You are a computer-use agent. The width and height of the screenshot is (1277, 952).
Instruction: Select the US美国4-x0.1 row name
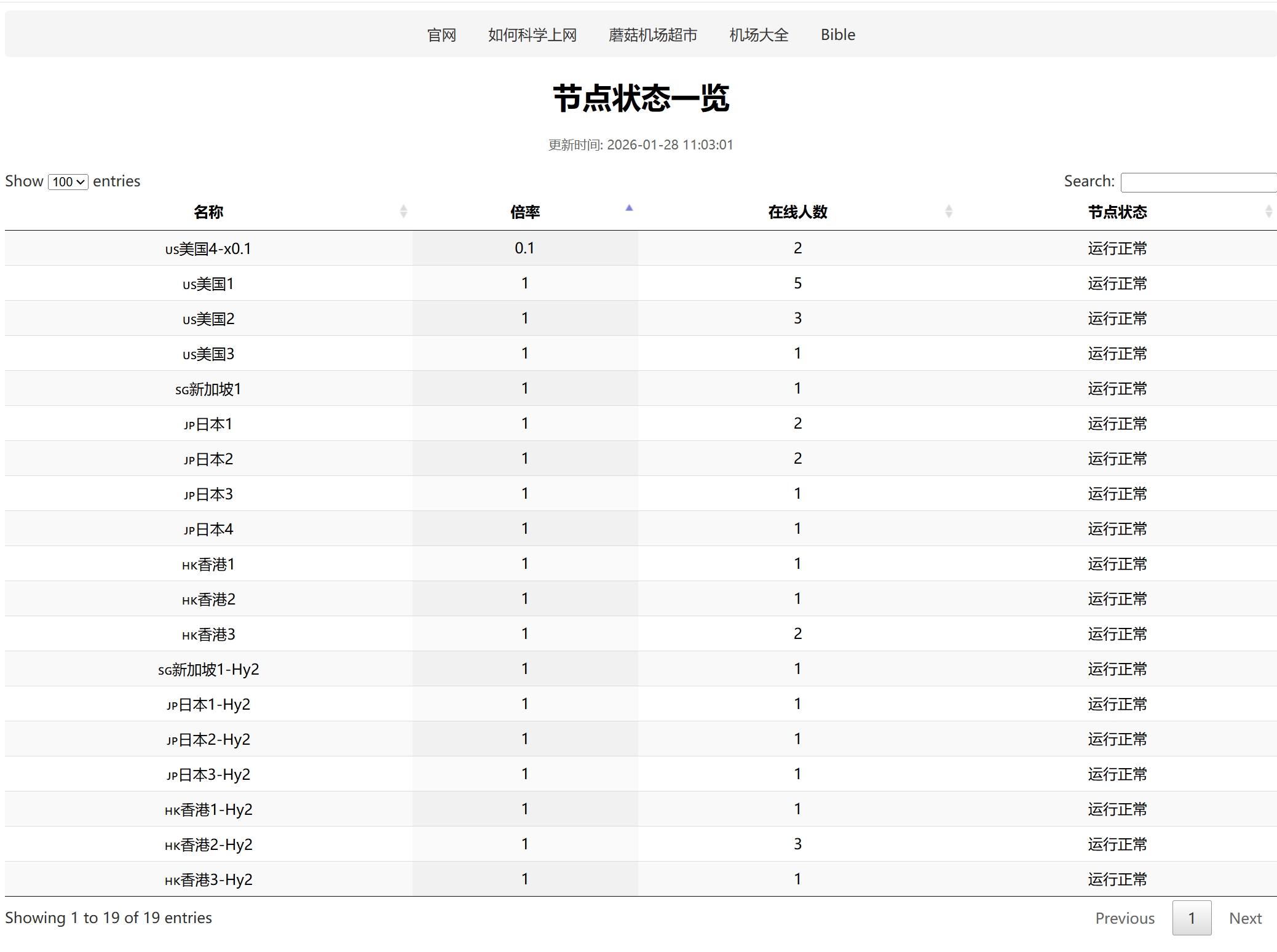[208, 249]
